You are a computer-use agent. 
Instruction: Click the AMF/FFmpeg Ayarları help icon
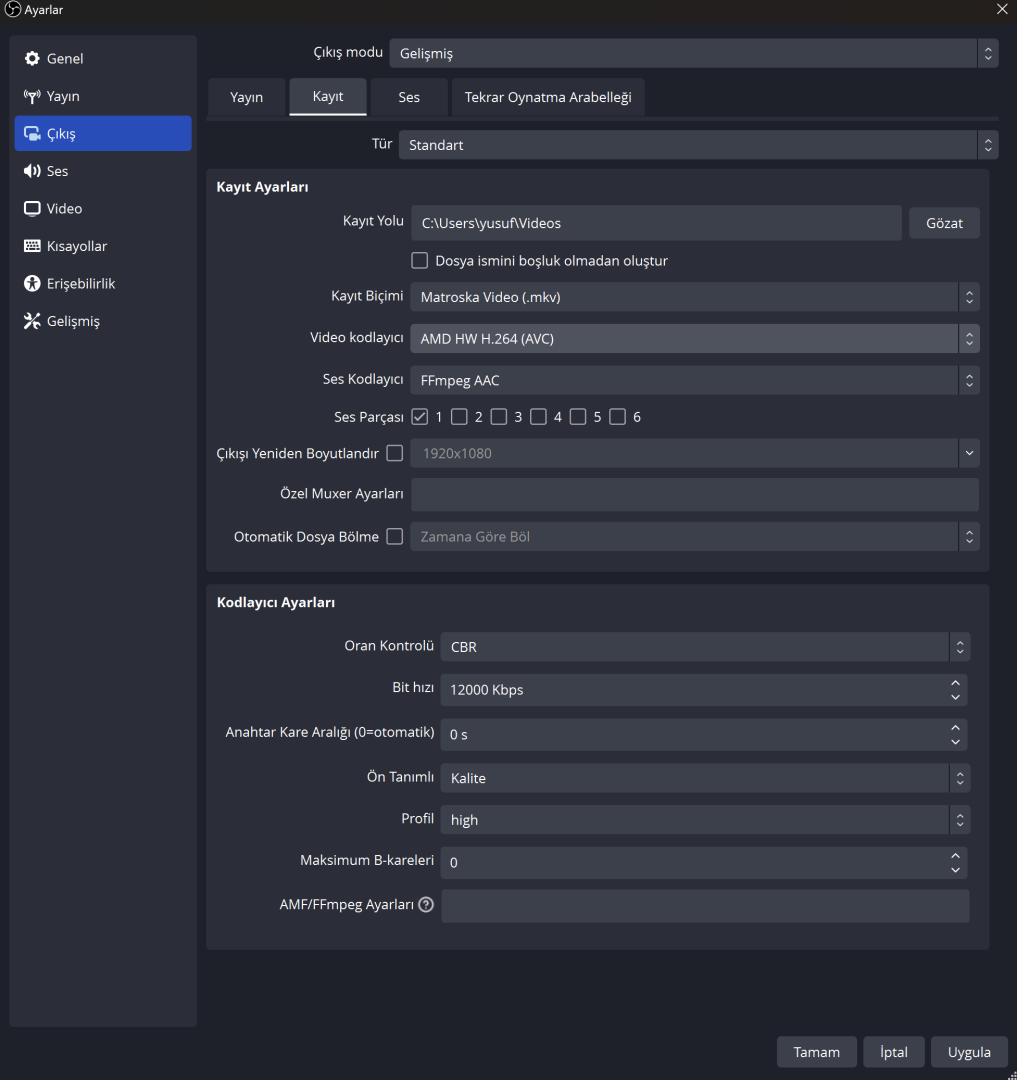[426, 905]
